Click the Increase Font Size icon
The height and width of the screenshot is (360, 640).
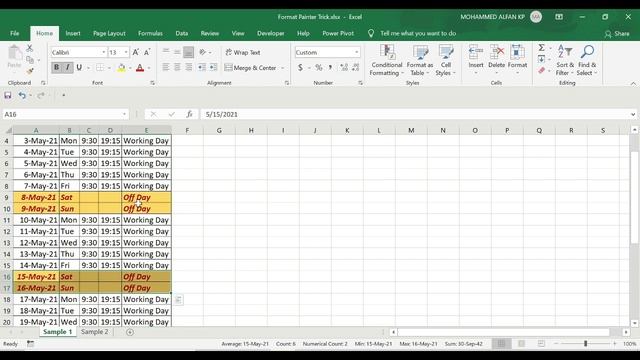click(x=136, y=52)
